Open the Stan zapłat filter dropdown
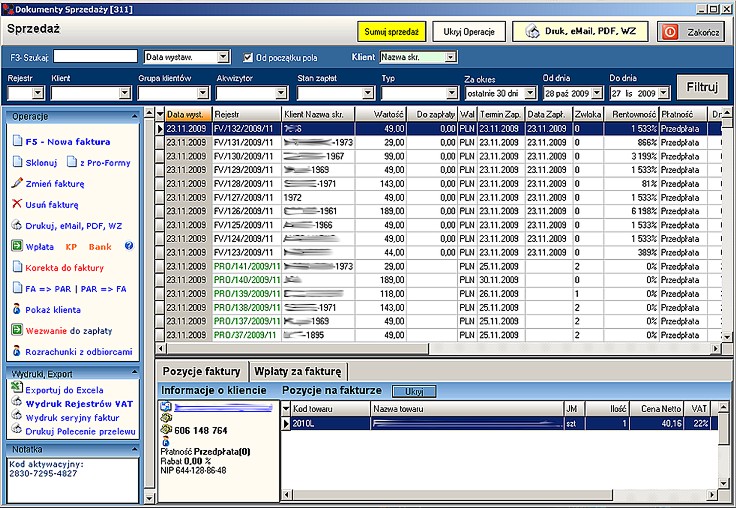 pos(363,93)
